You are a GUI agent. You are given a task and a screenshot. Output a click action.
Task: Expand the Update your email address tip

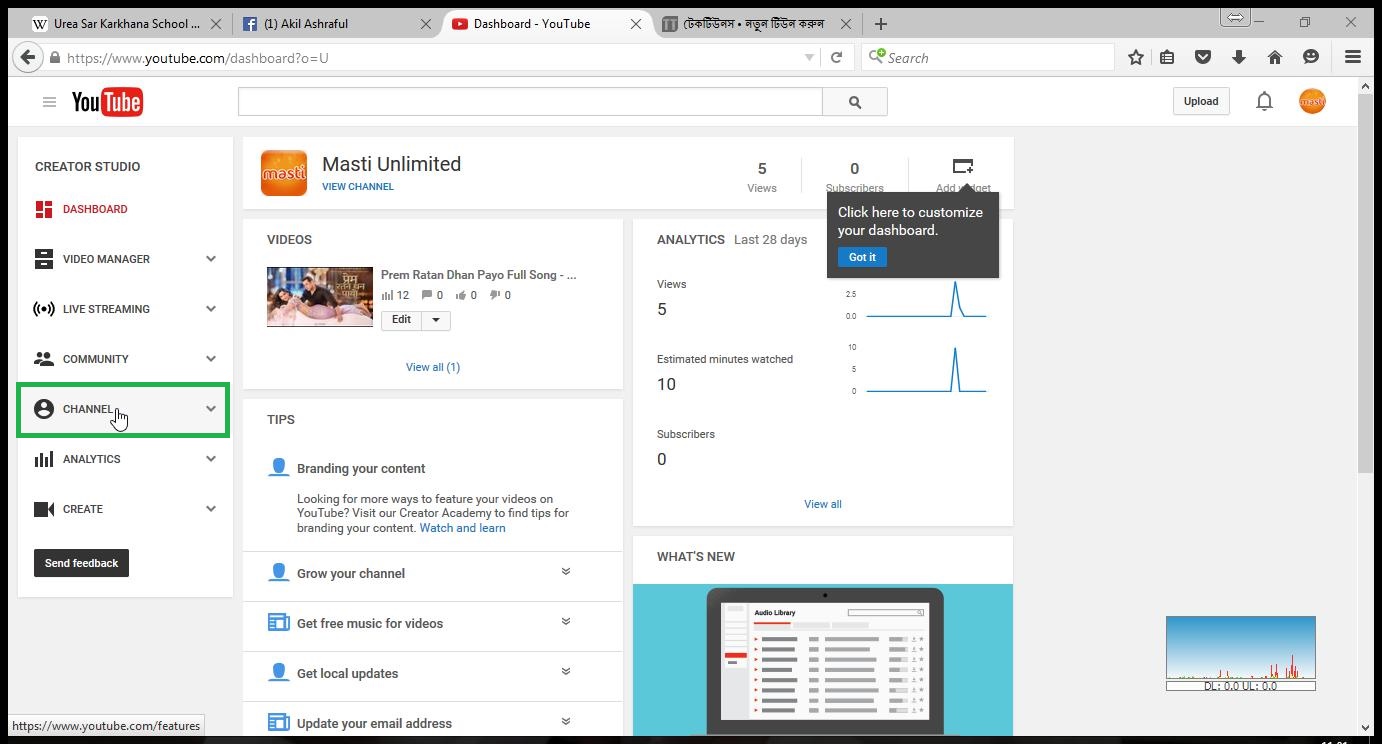(x=565, y=722)
